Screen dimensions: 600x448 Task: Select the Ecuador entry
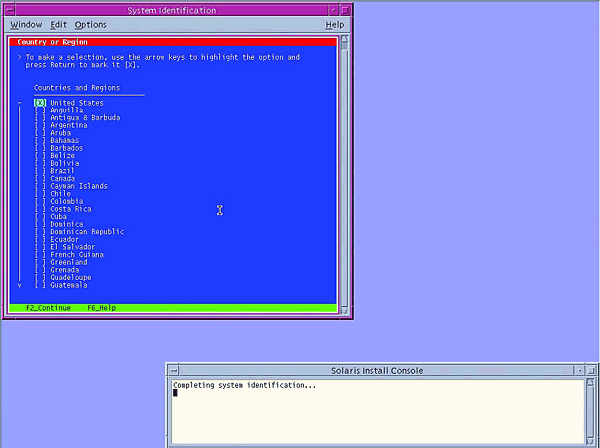[64, 239]
